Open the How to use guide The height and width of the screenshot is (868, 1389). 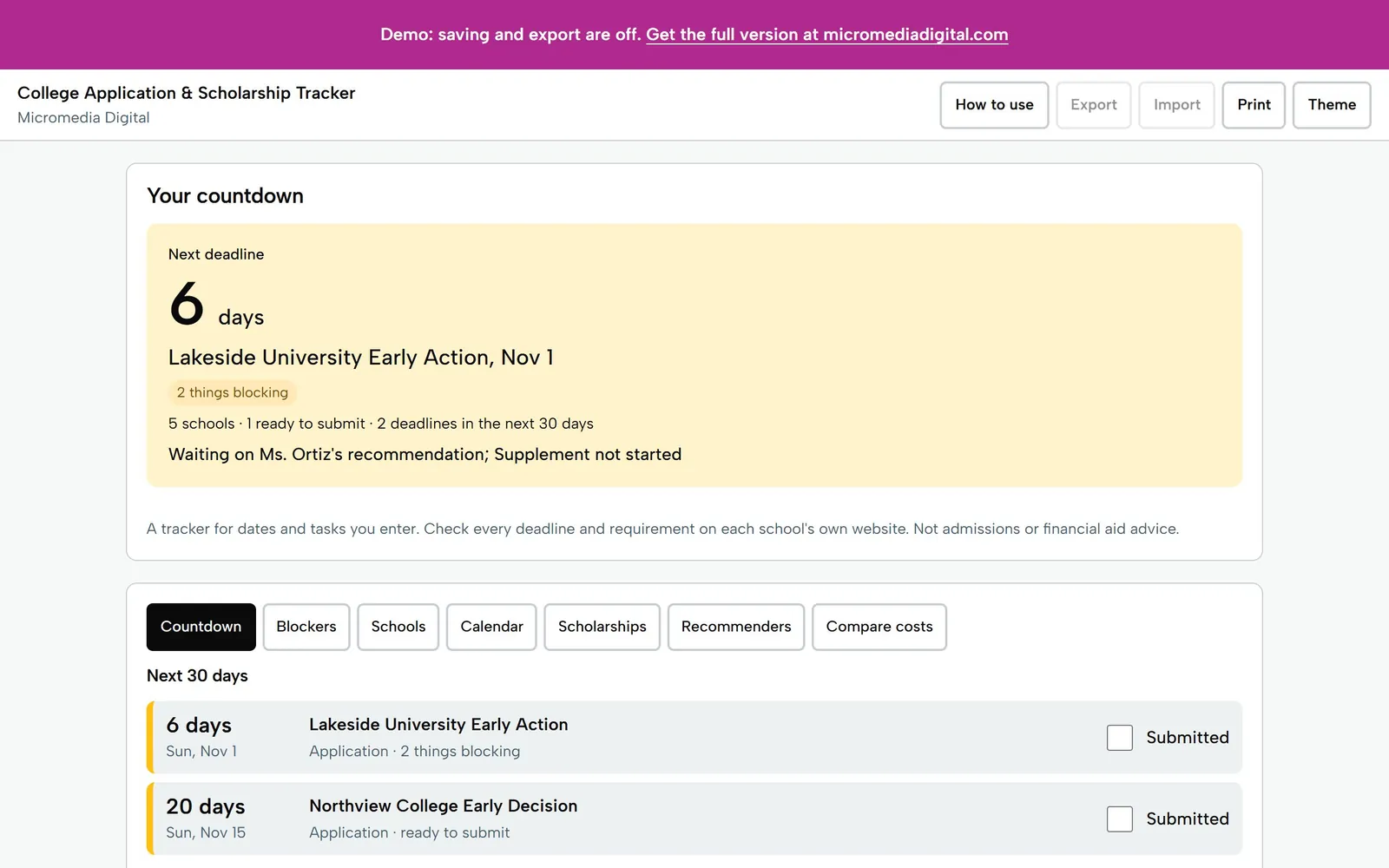click(x=994, y=105)
